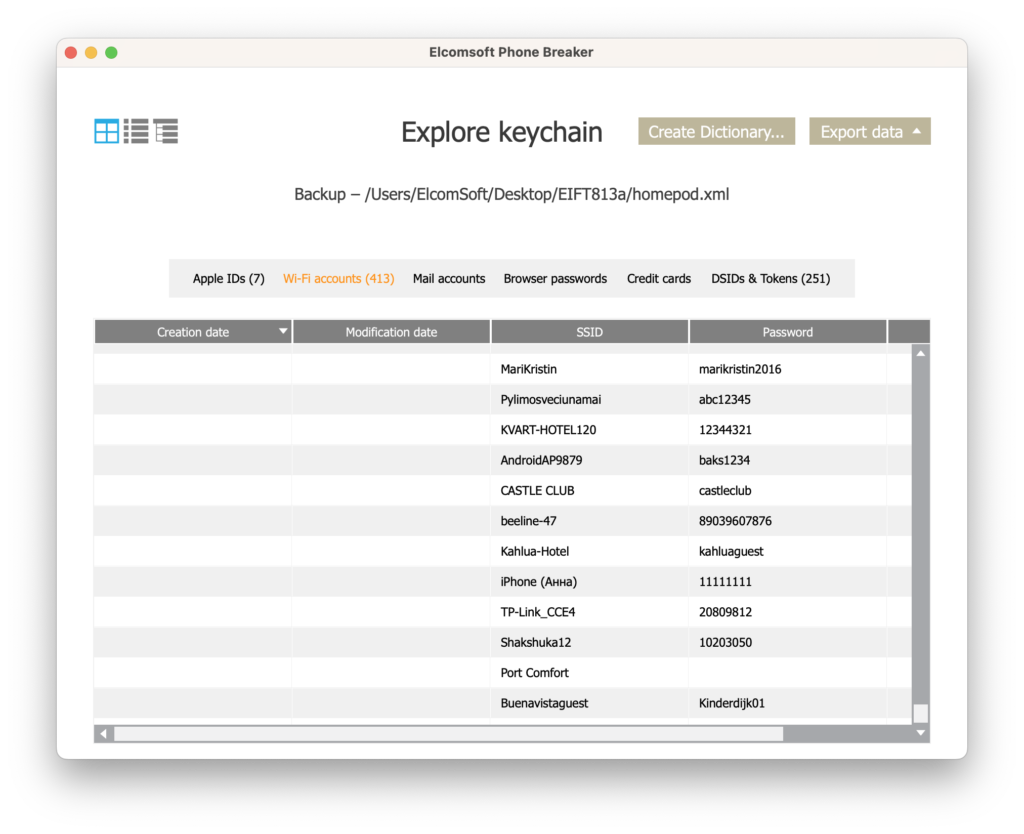View DSIDs & Tokens entries

click(x=770, y=278)
